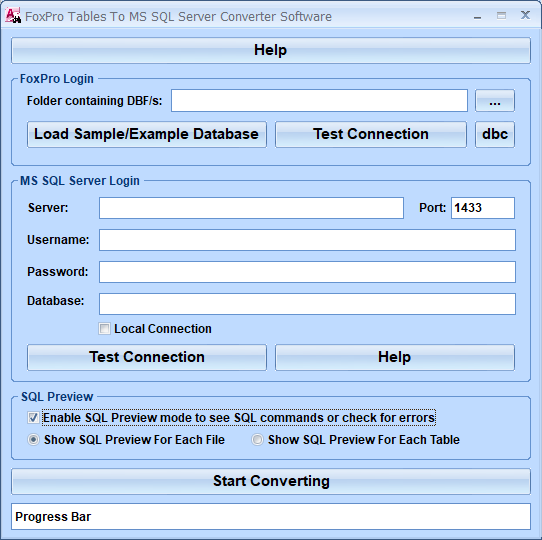
Task: Click the Progress Bar area
Action: click(271, 516)
